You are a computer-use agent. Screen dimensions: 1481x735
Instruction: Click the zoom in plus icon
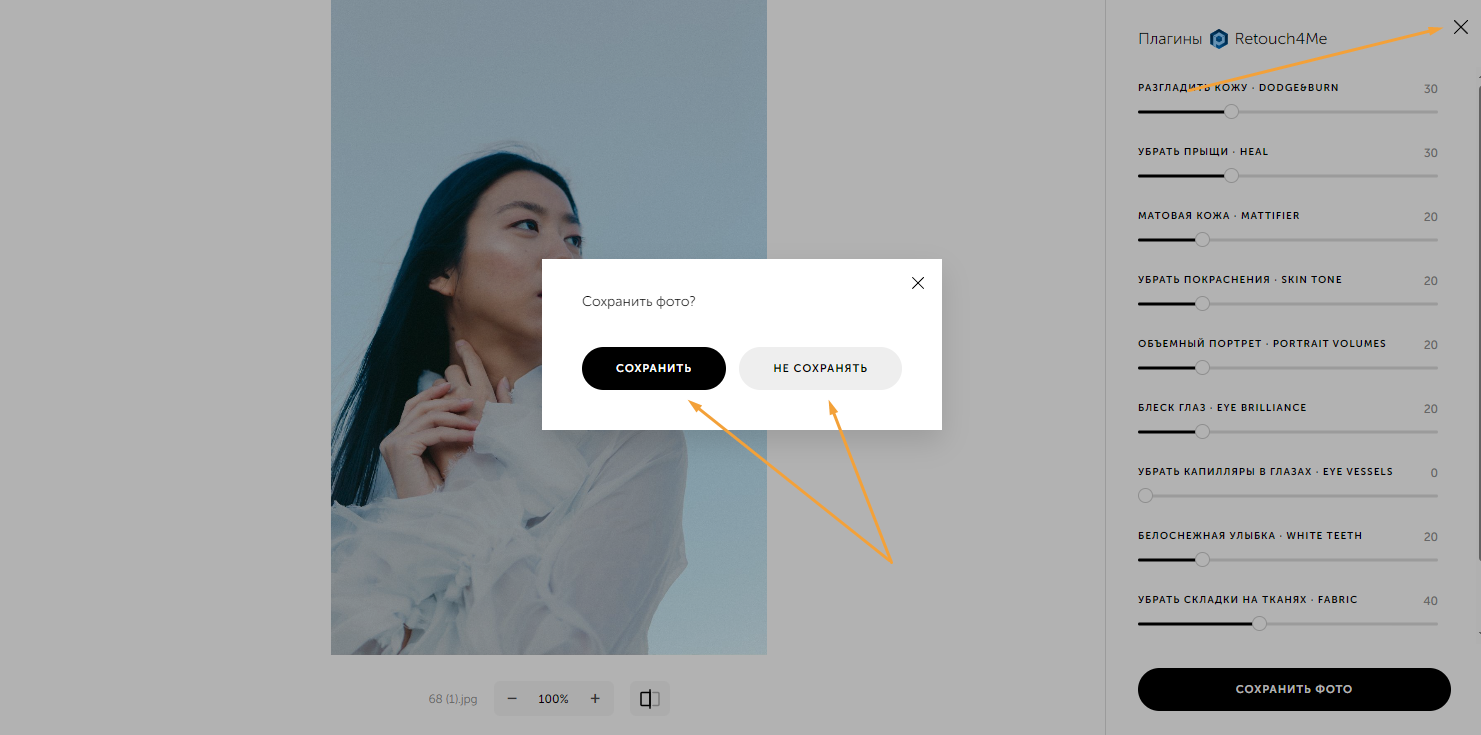[595, 699]
